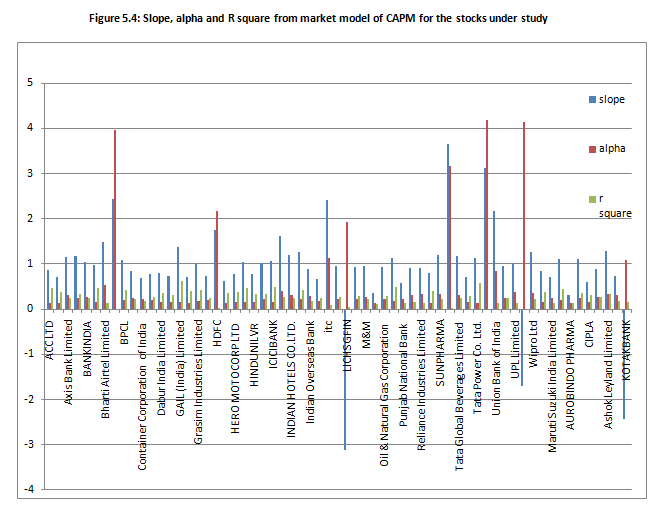Image resolution: width=652 pixels, height=505 pixels.
Task: Click the 'AUROBINDO PHARMA' axis label
Action: pos(570,375)
